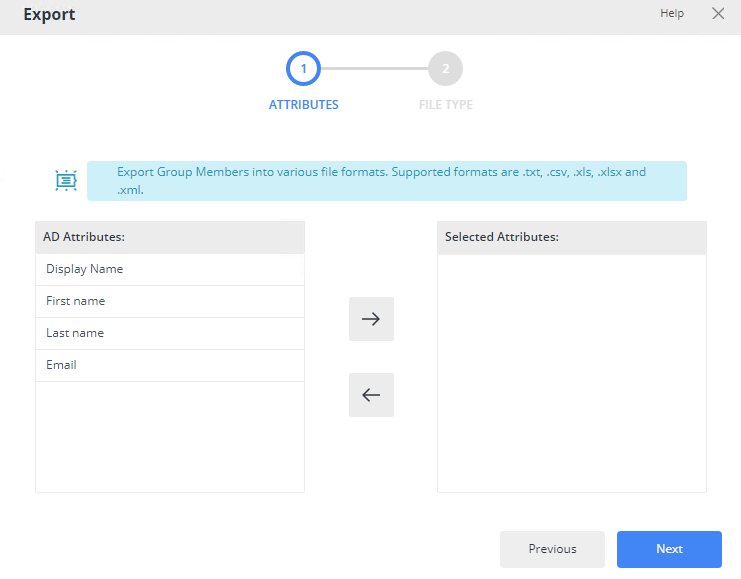Select the Last name attribute
This screenshot has height=579, width=741.
[x=170, y=334]
